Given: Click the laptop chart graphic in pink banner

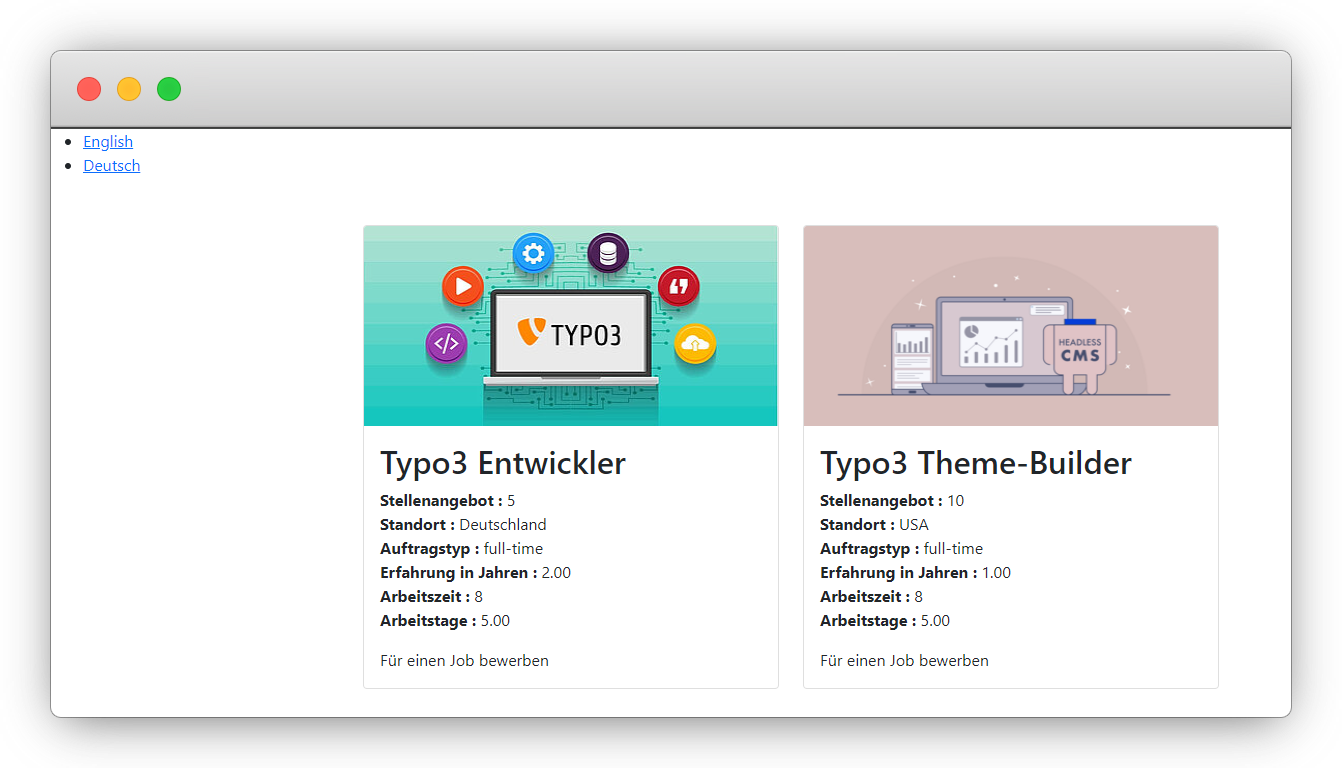Looking at the screenshot, I should coord(990,342).
